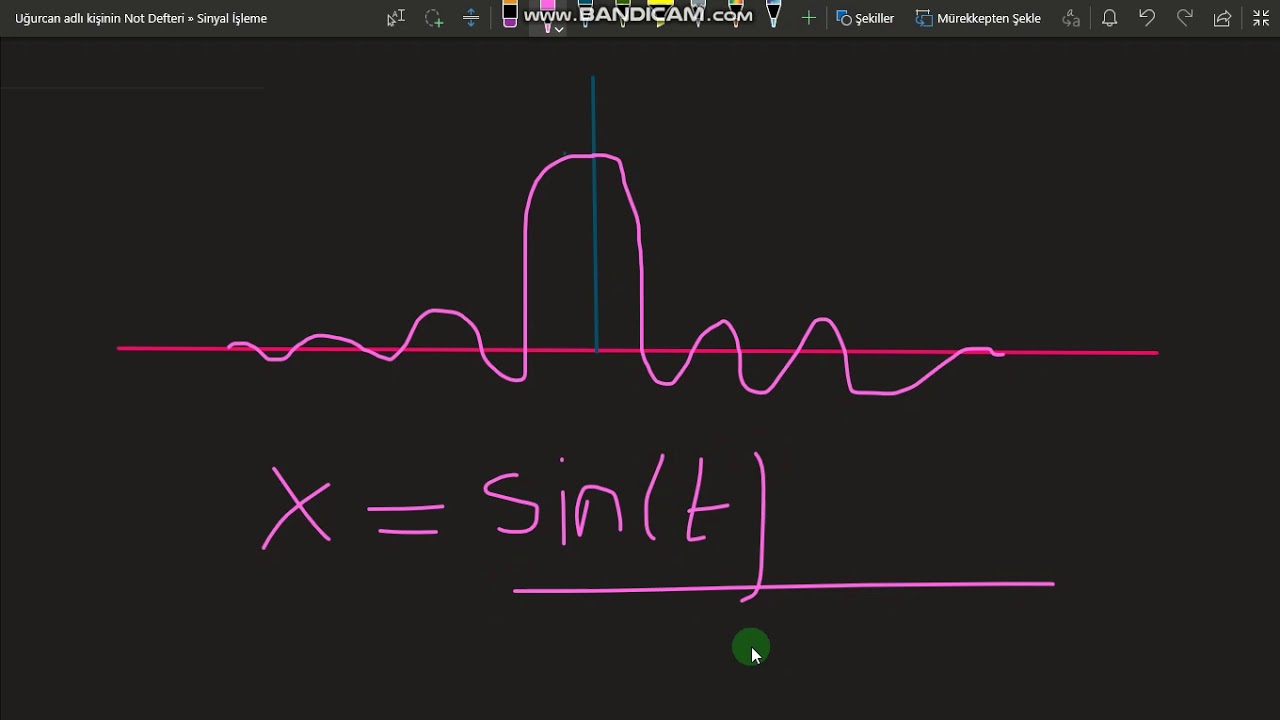
Task: Open the share menu
Action: click(x=1222, y=18)
